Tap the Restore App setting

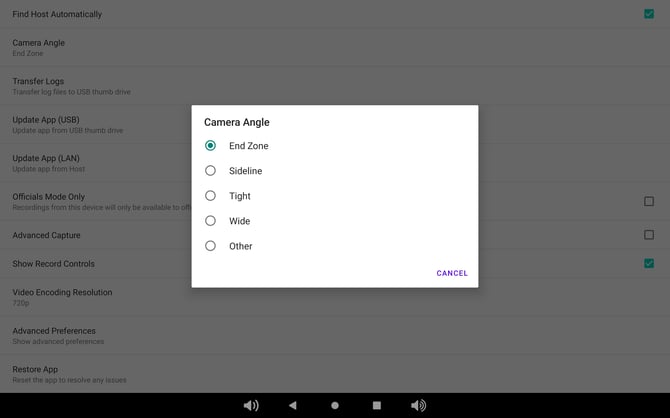click(90, 374)
